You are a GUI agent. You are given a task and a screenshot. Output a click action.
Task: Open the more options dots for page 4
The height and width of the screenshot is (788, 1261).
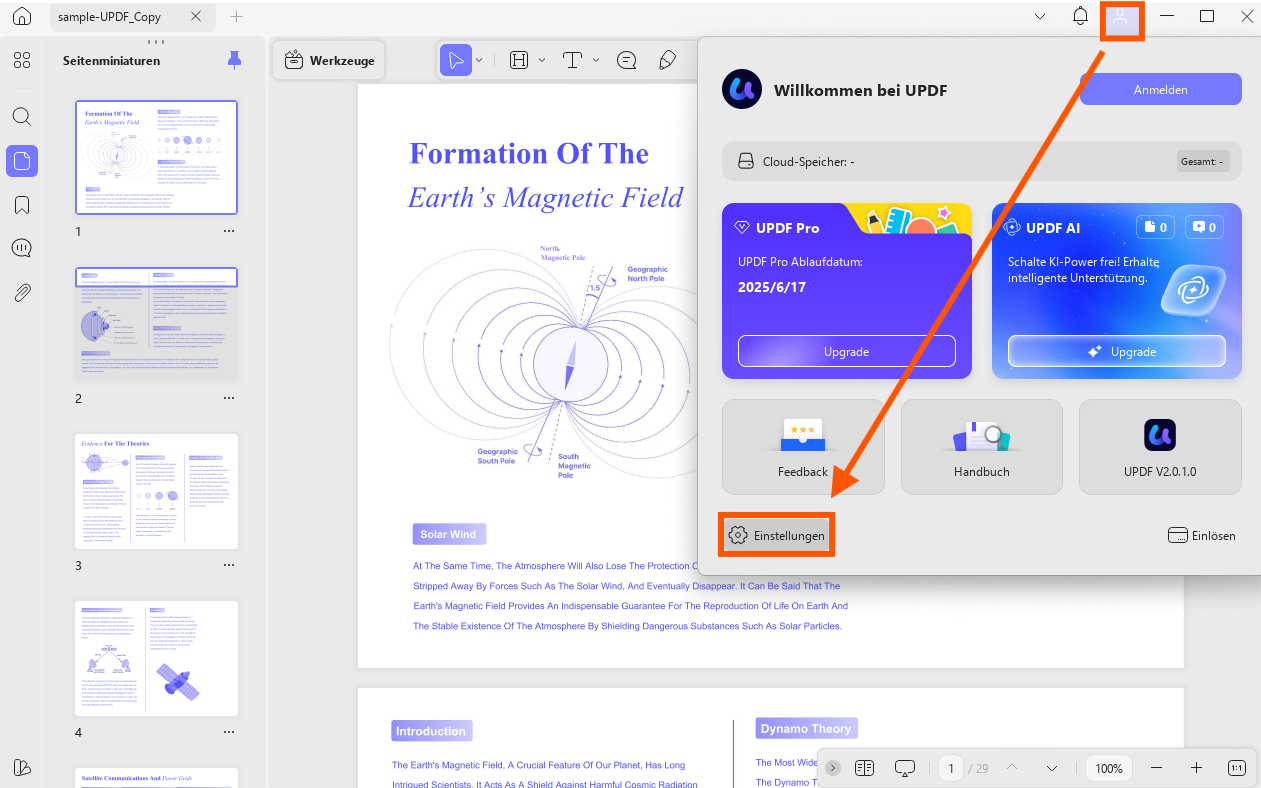tap(229, 732)
